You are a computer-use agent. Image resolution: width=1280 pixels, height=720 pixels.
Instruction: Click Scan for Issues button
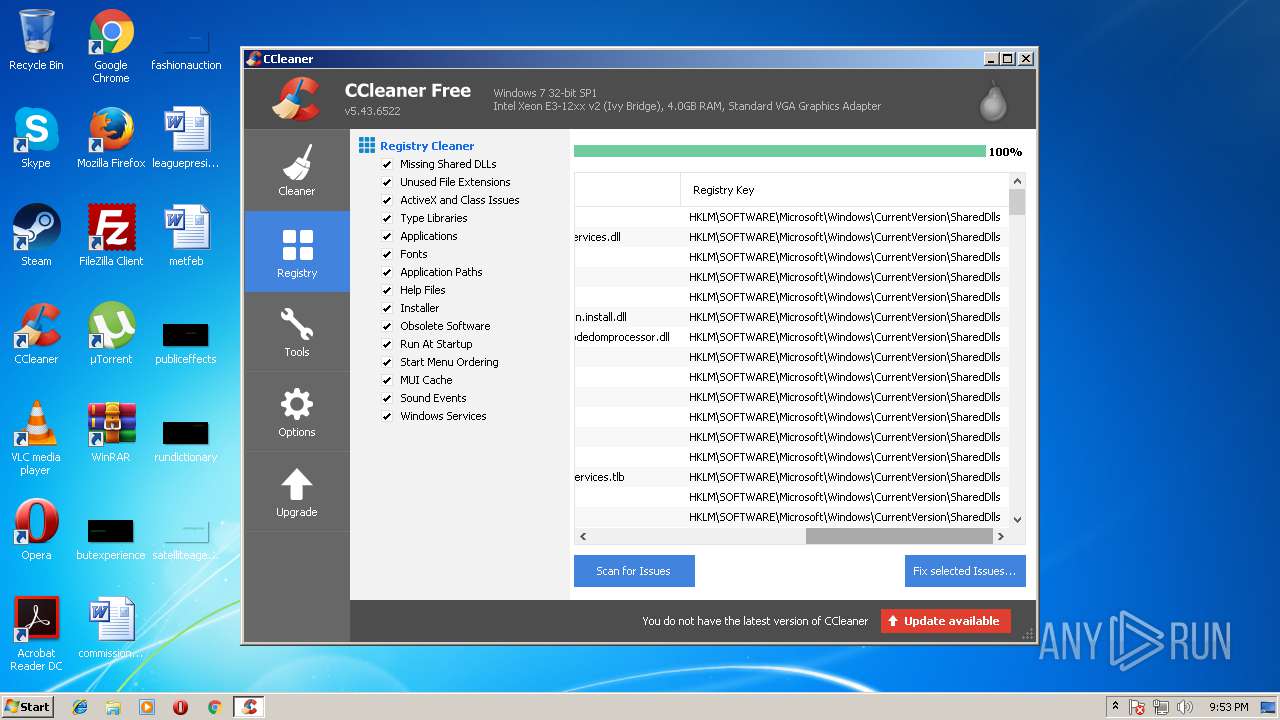(634, 571)
